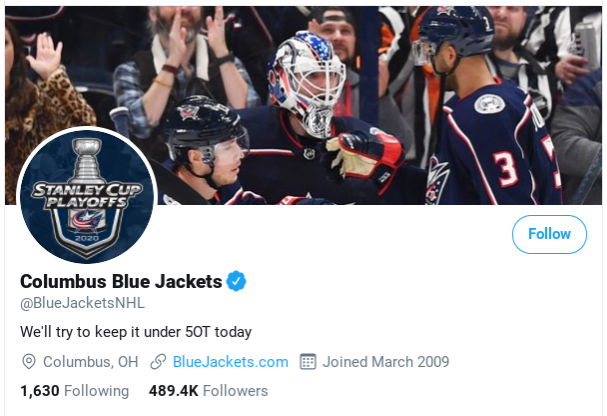This screenshot has width=607, height=416.
Task: Click the location pin icon
Action: (29, 362)
